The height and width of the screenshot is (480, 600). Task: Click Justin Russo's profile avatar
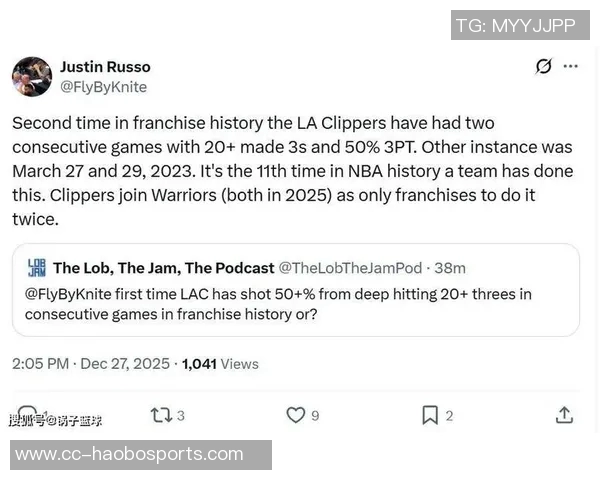32,77
